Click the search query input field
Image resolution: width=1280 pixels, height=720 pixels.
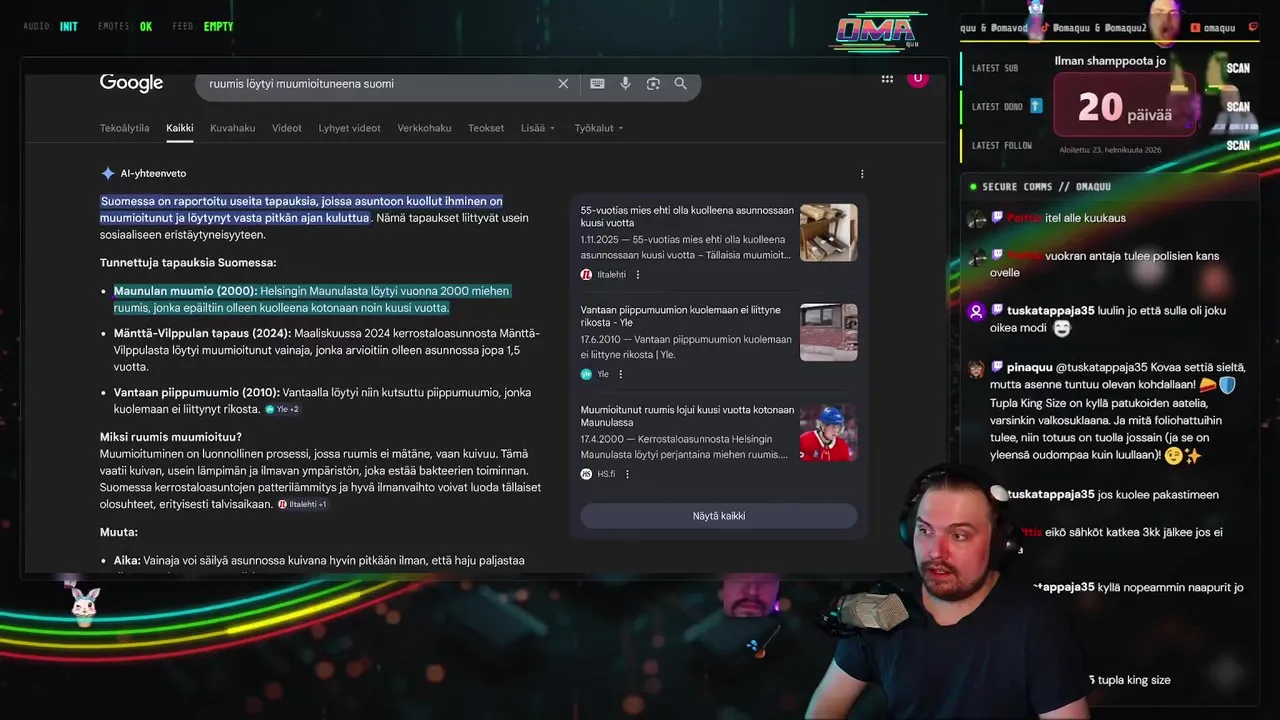click(x=375, y=84)
